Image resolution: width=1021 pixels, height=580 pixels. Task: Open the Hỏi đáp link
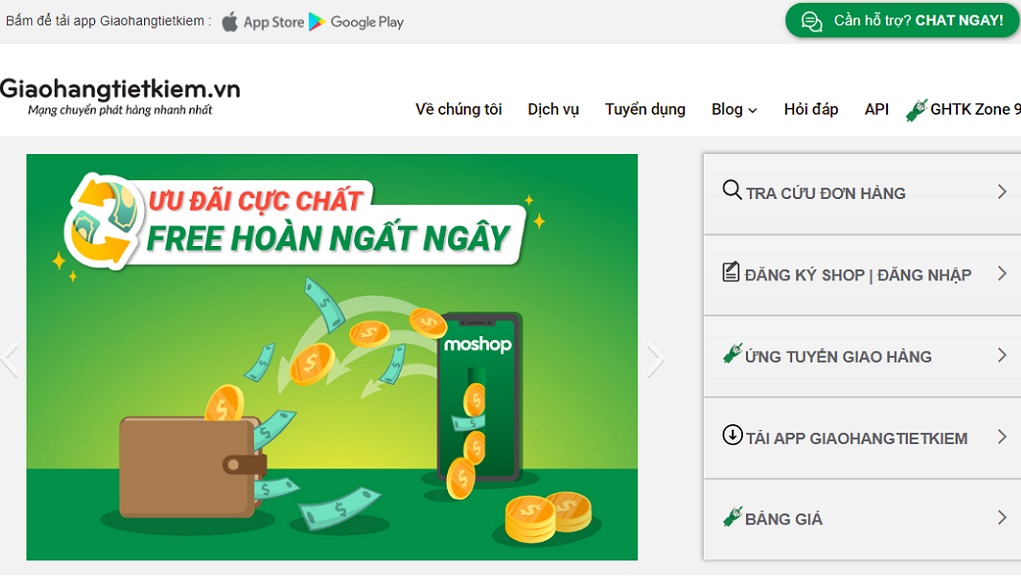click(811, 109)
